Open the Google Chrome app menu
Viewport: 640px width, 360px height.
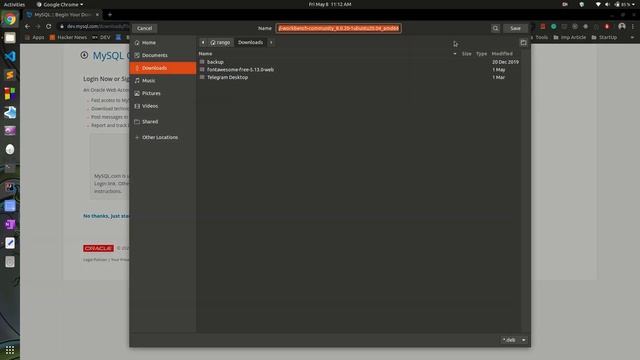pyautogui.click(x=60, y=4)
